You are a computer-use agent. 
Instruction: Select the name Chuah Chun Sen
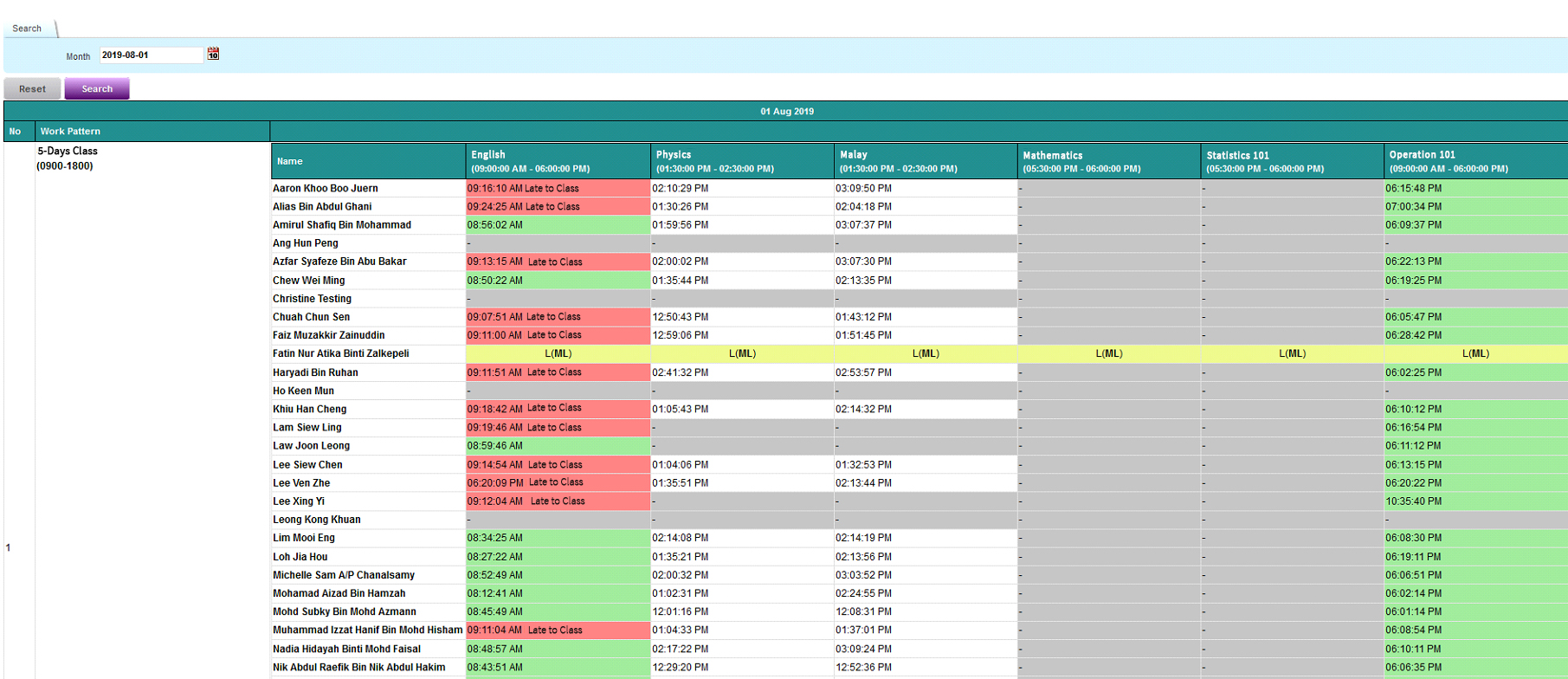pos(311,317)
